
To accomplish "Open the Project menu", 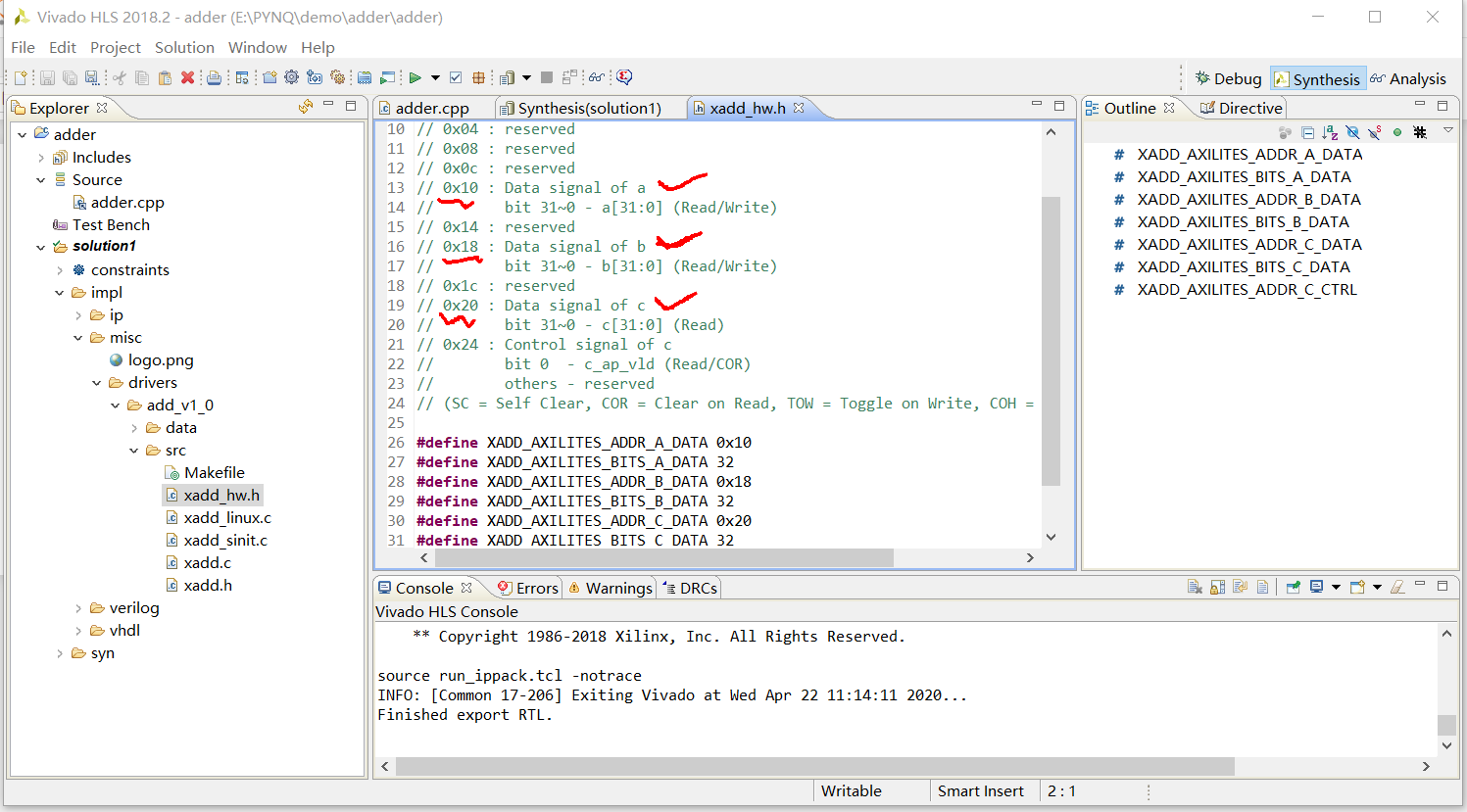I will (x=115, y=47).
